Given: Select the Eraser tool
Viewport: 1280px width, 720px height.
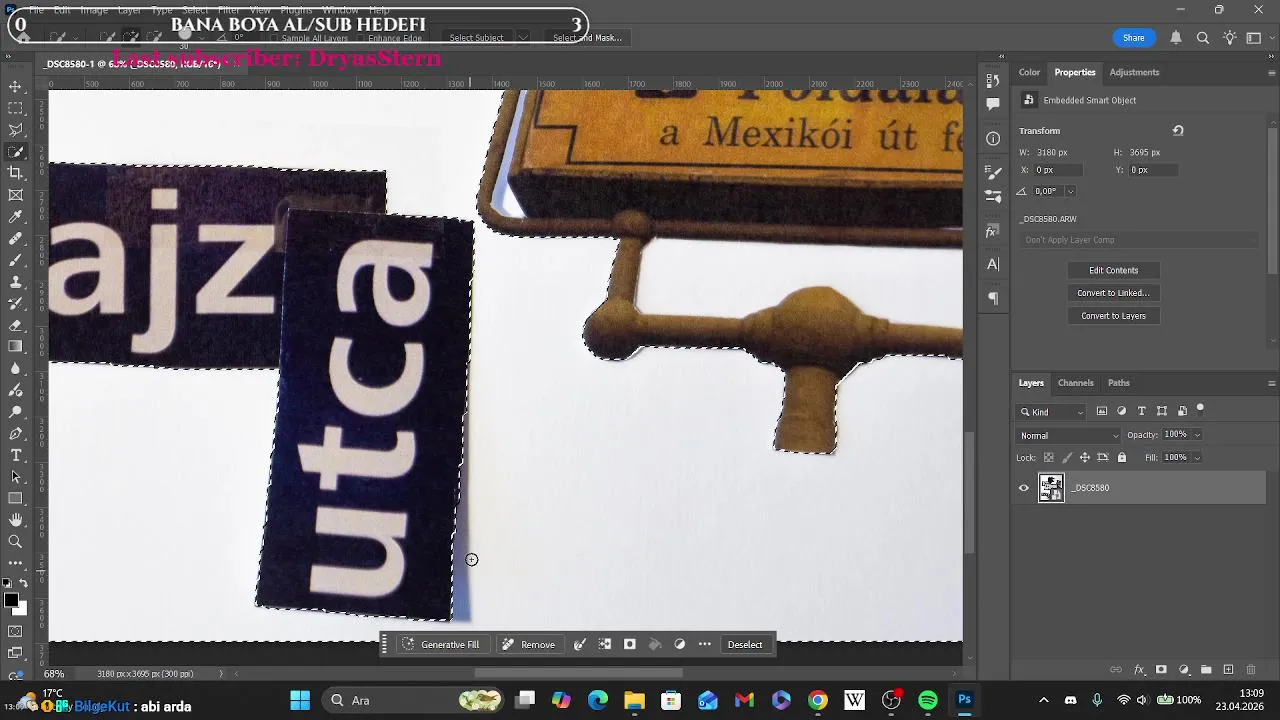Looking at the screenshot, I should (x=16, y=325).
